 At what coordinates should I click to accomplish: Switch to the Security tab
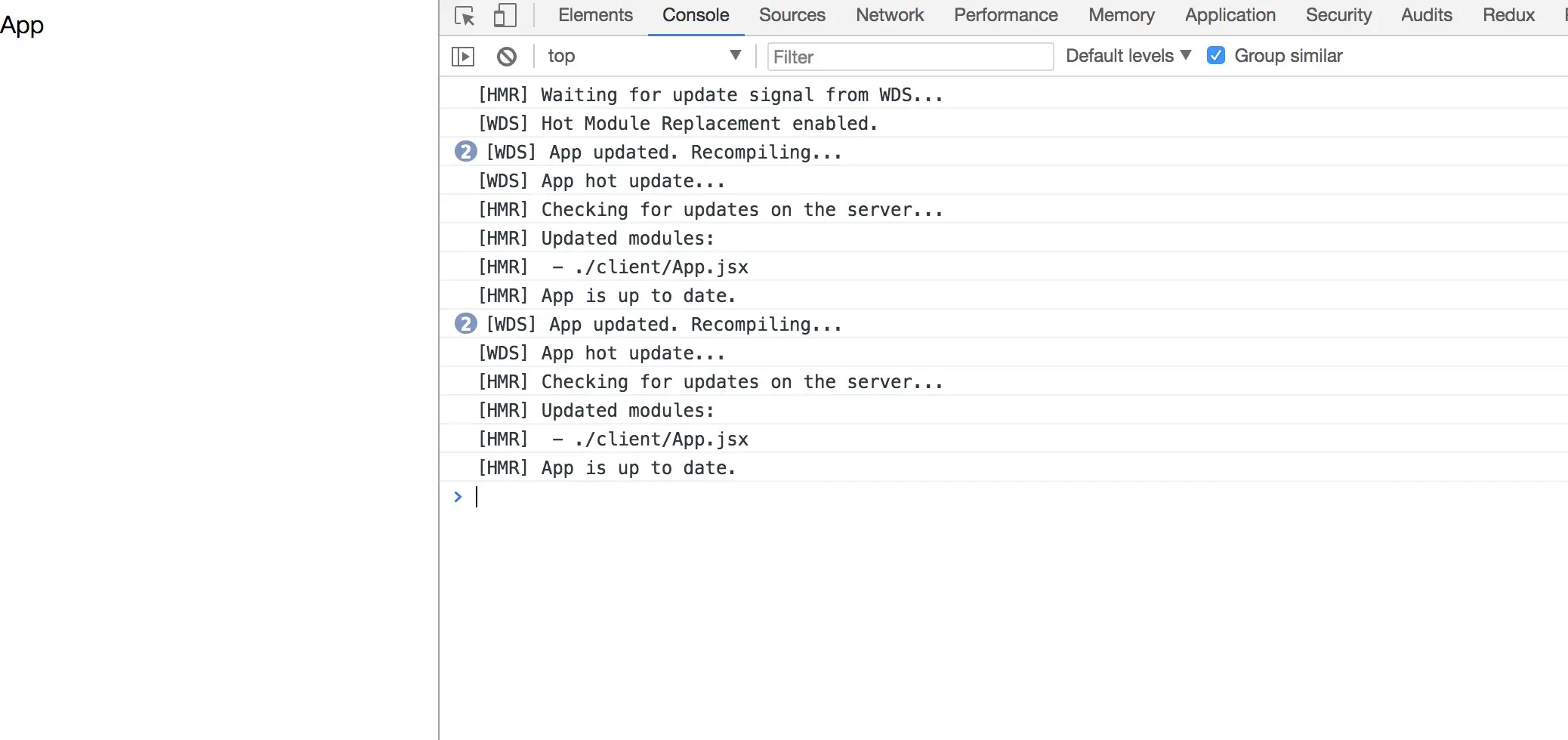click(x=1338, y=15)
